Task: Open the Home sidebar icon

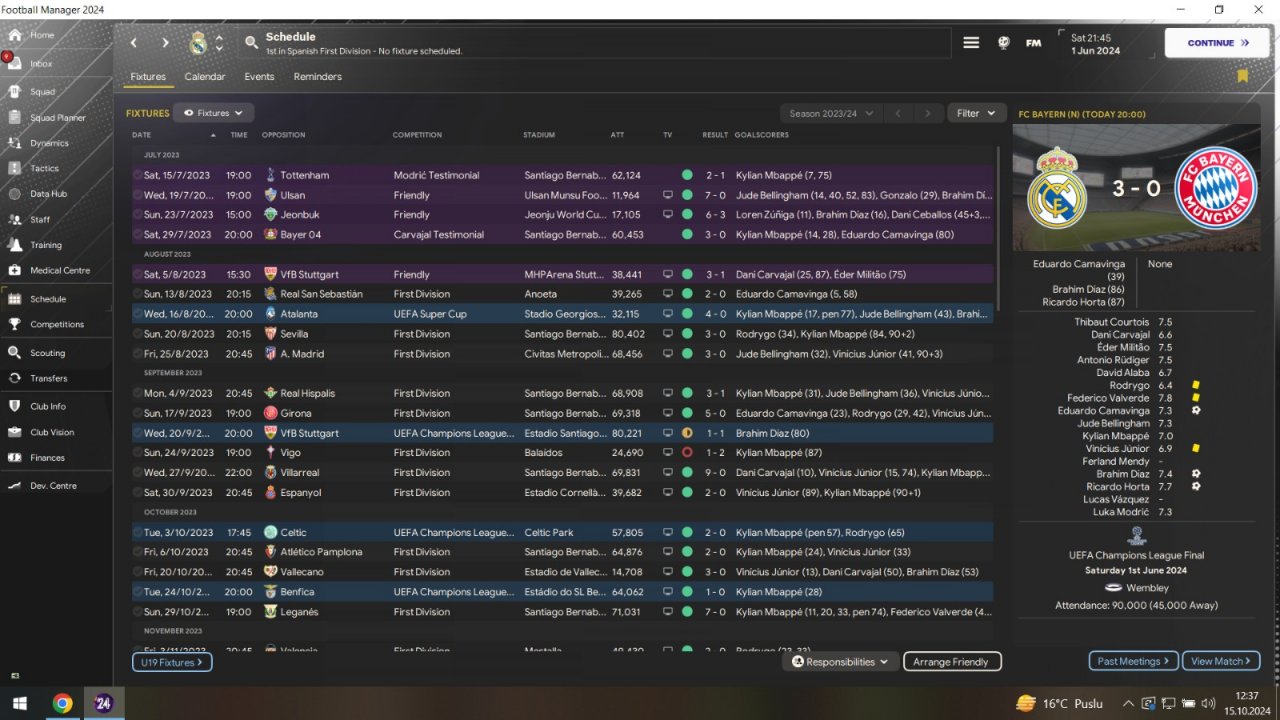Action: point(14,35)
